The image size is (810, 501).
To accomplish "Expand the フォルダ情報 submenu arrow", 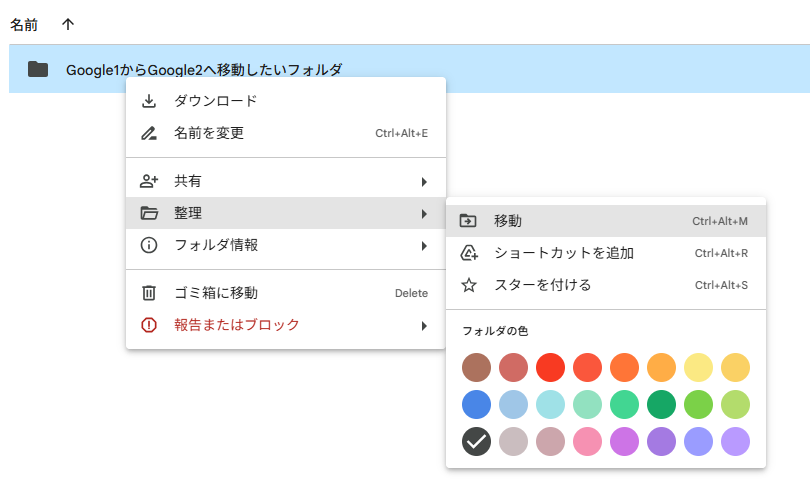I will [x=424, y=246].
